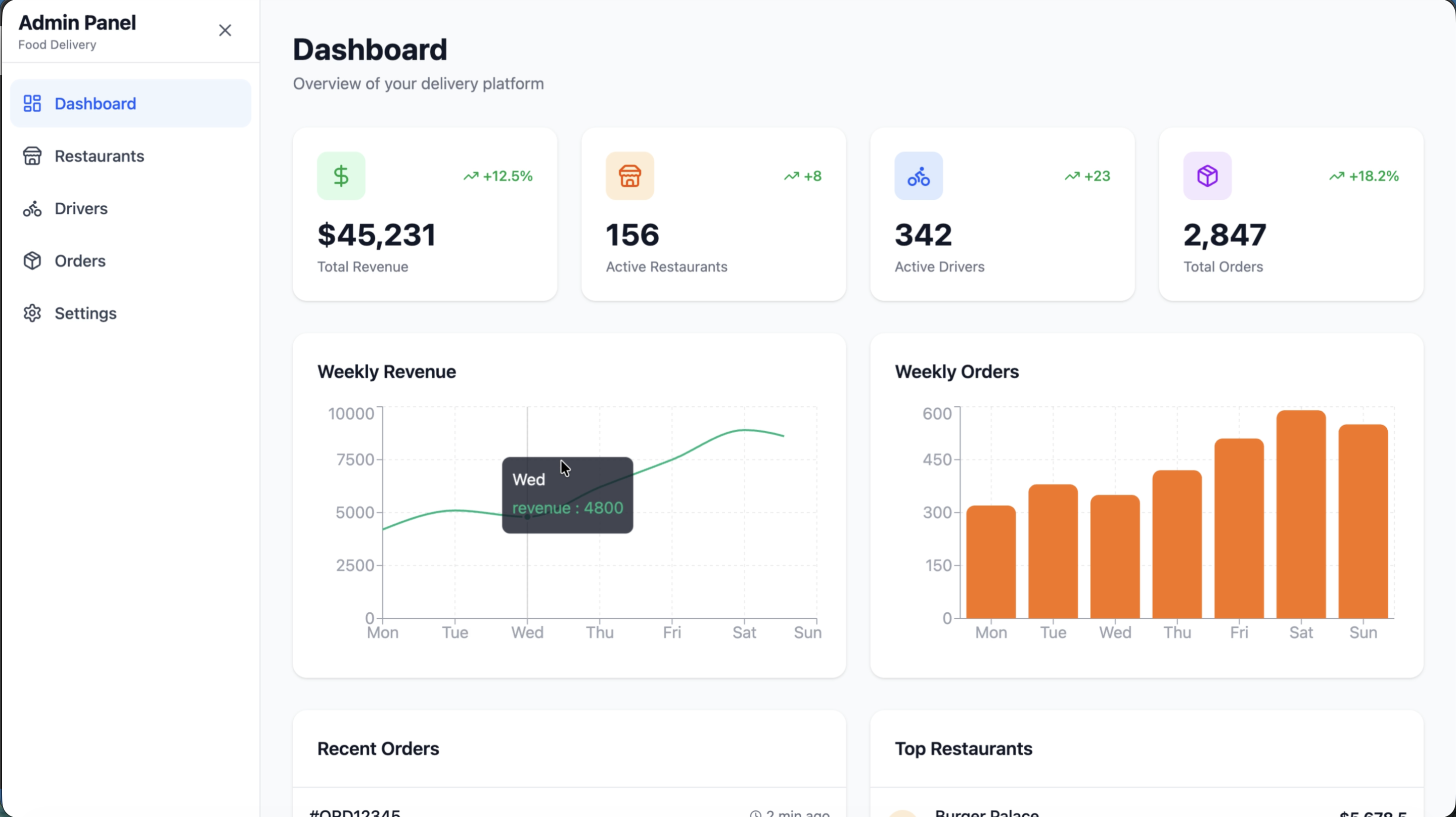Navigate to Orders in sidebar
The image size is (1456, 817).
pyautogui.click(x=130, y=261)
